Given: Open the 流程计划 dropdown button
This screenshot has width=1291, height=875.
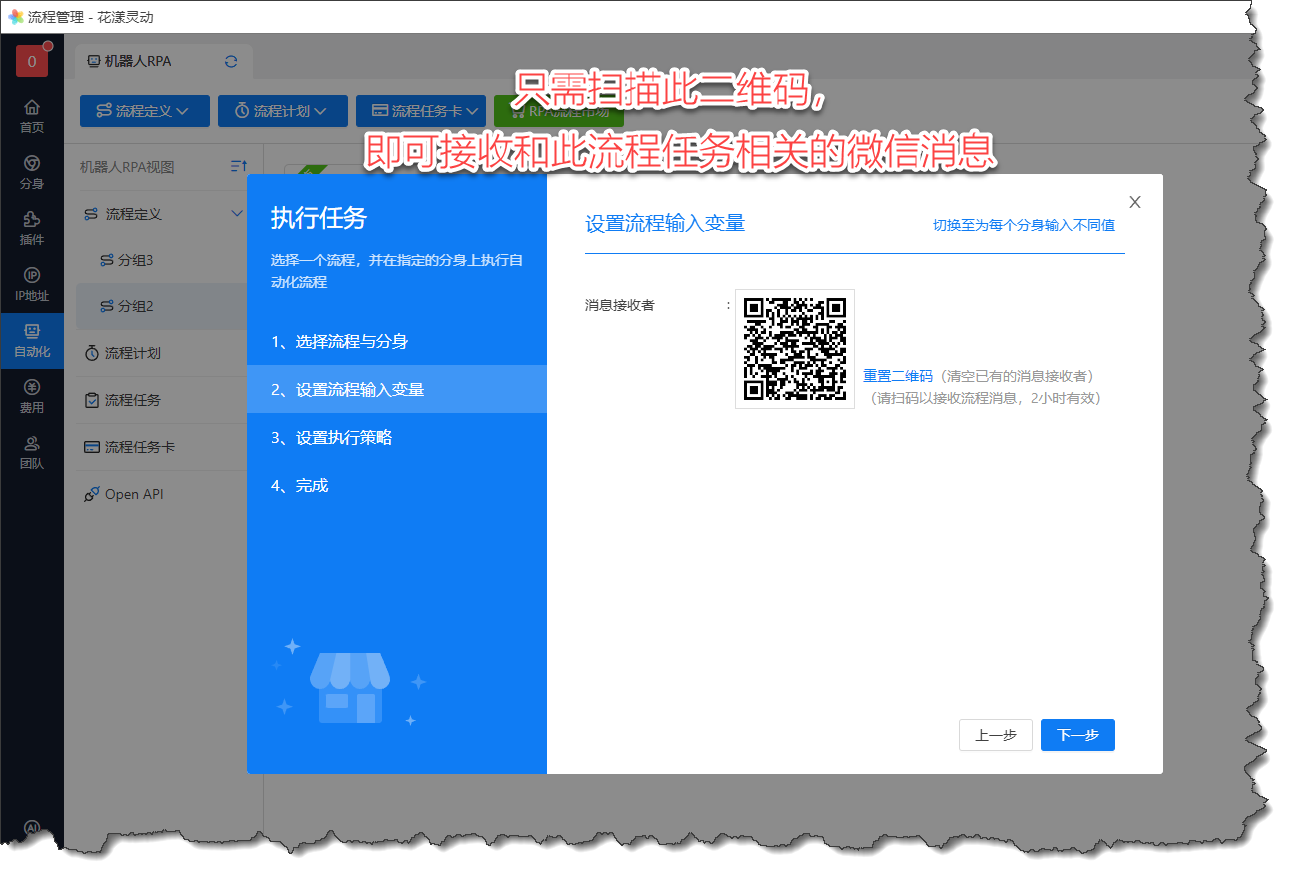Looking at the screenshot, I should pos(283,111).
